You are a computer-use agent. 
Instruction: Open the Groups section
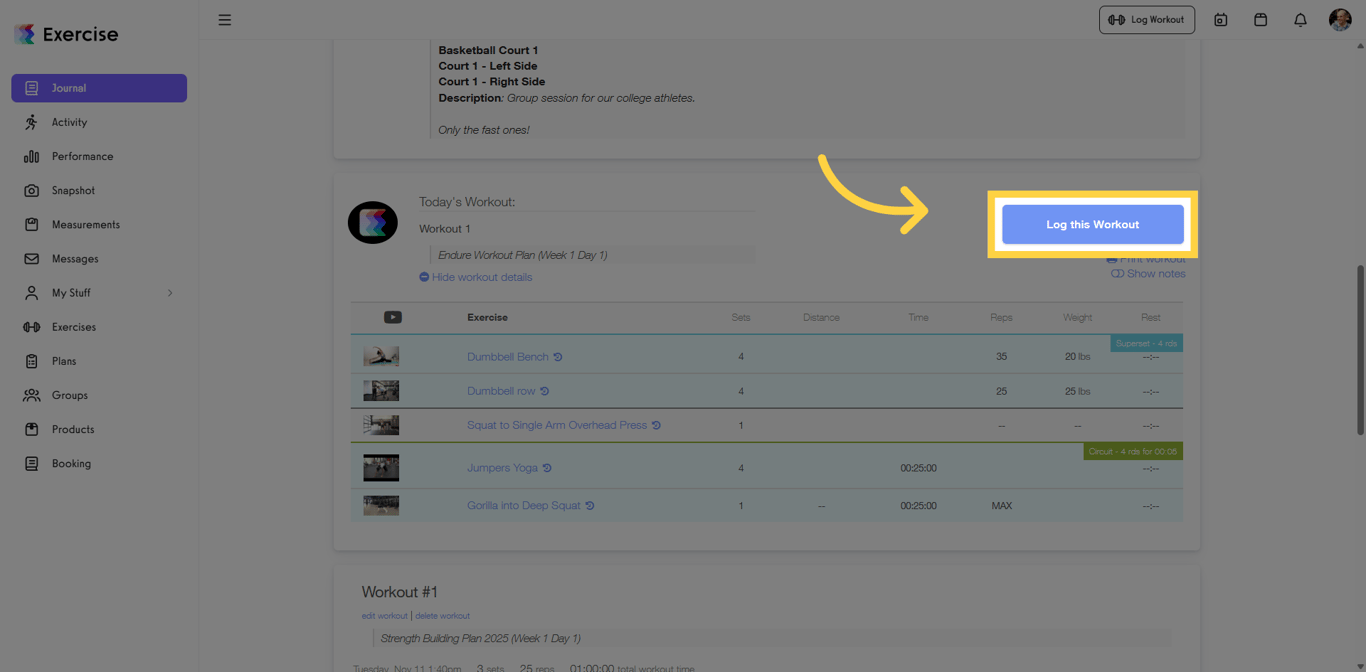click(64, 395)
